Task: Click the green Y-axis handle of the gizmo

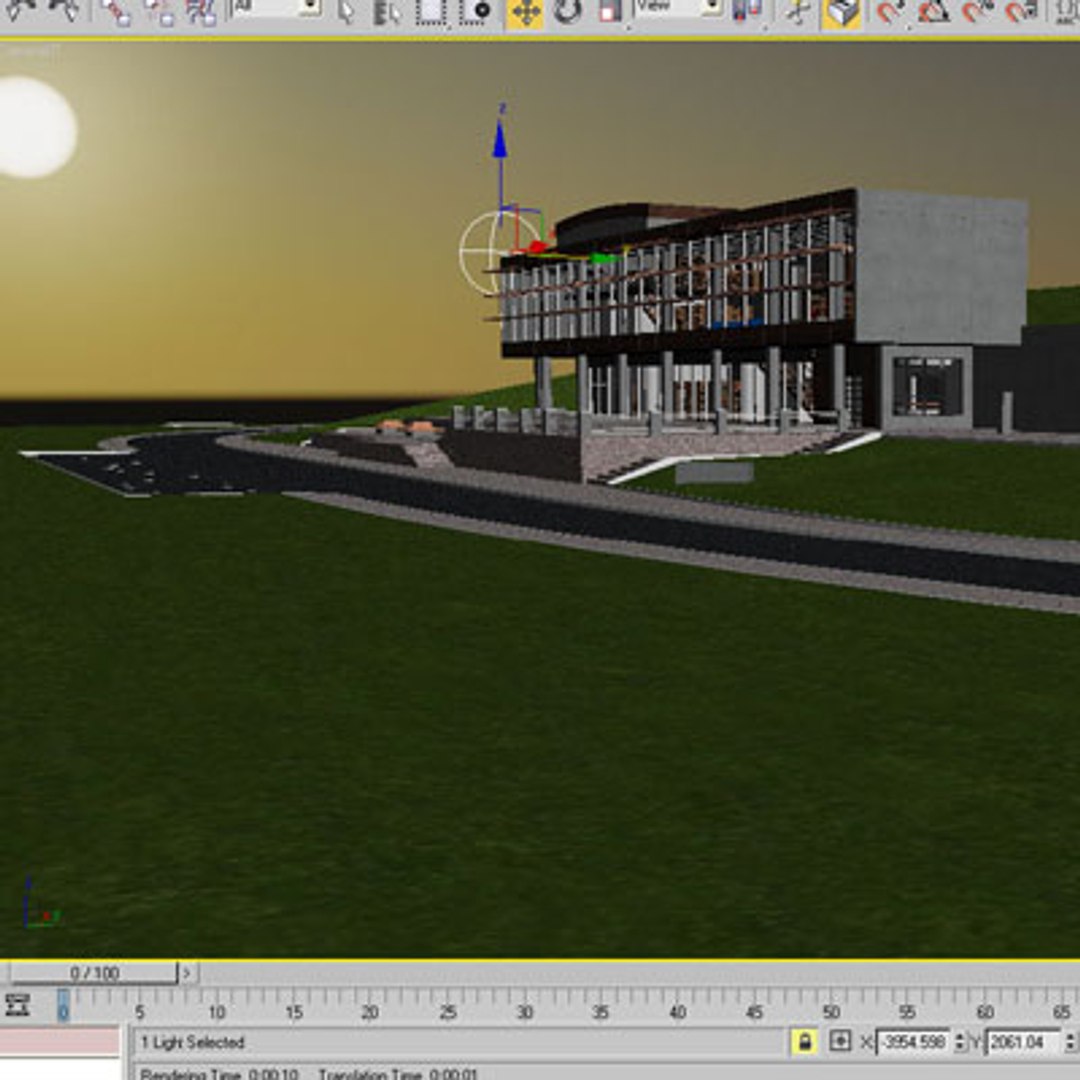Action: [x=605, y=258]
